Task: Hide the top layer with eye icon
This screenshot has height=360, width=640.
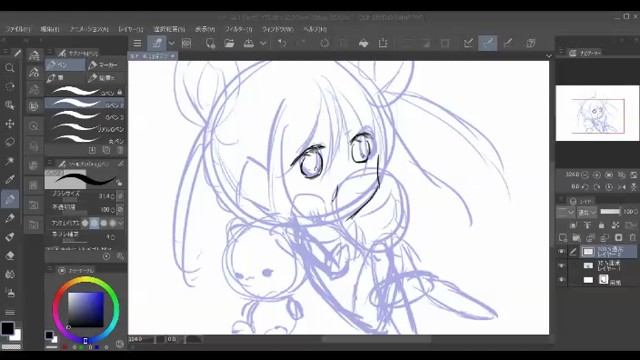Action: (x=562, y=251)
